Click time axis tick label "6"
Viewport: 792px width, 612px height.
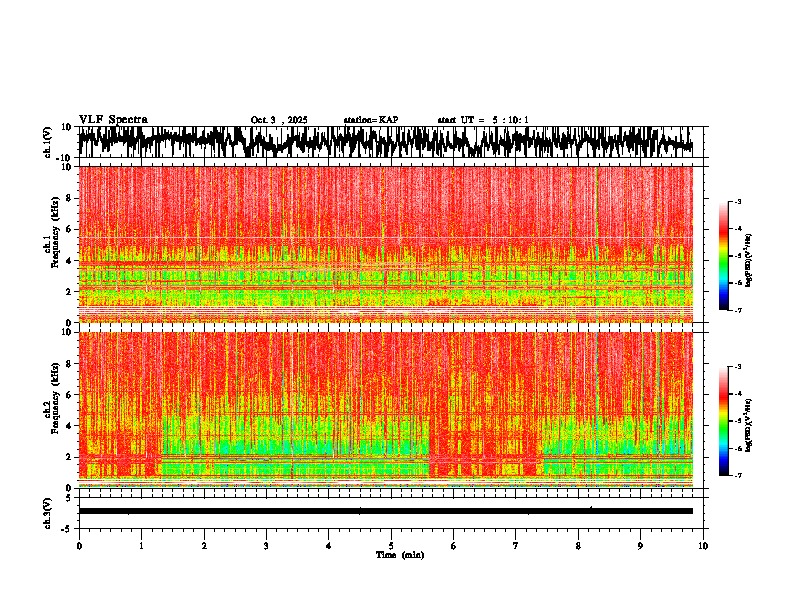pos(453,545)
